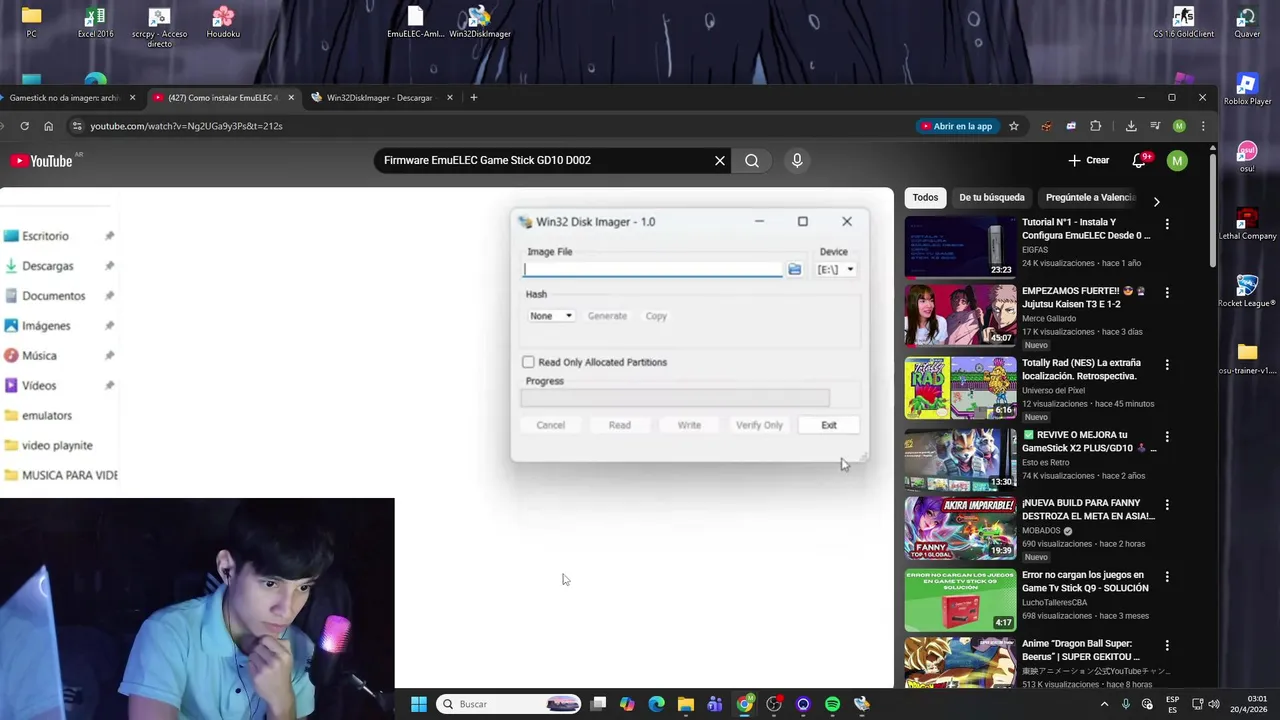Search YouTube with voice microphone
Viewport: 1280px width, 720px height.
tap(797, 160)
